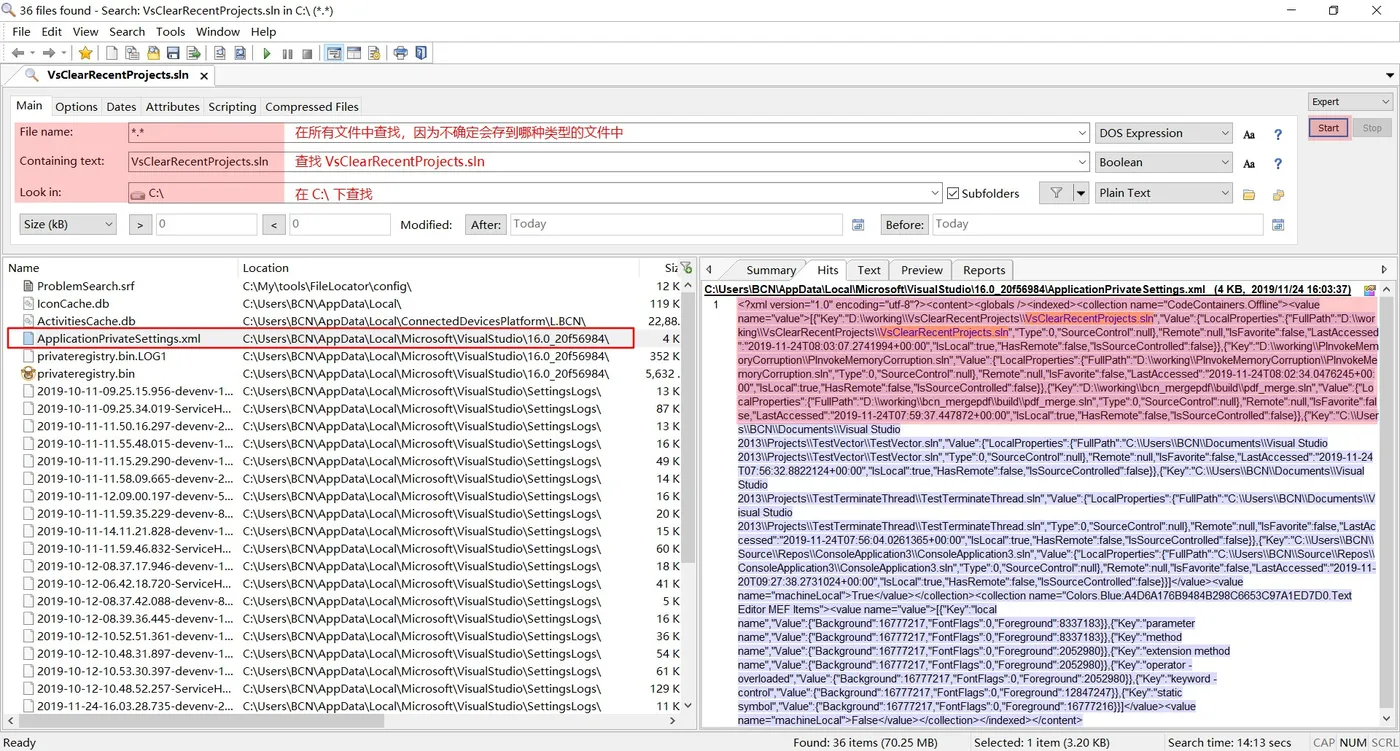Toggle the Before modified date button
1400x751 pixels.
pos(905,225)
